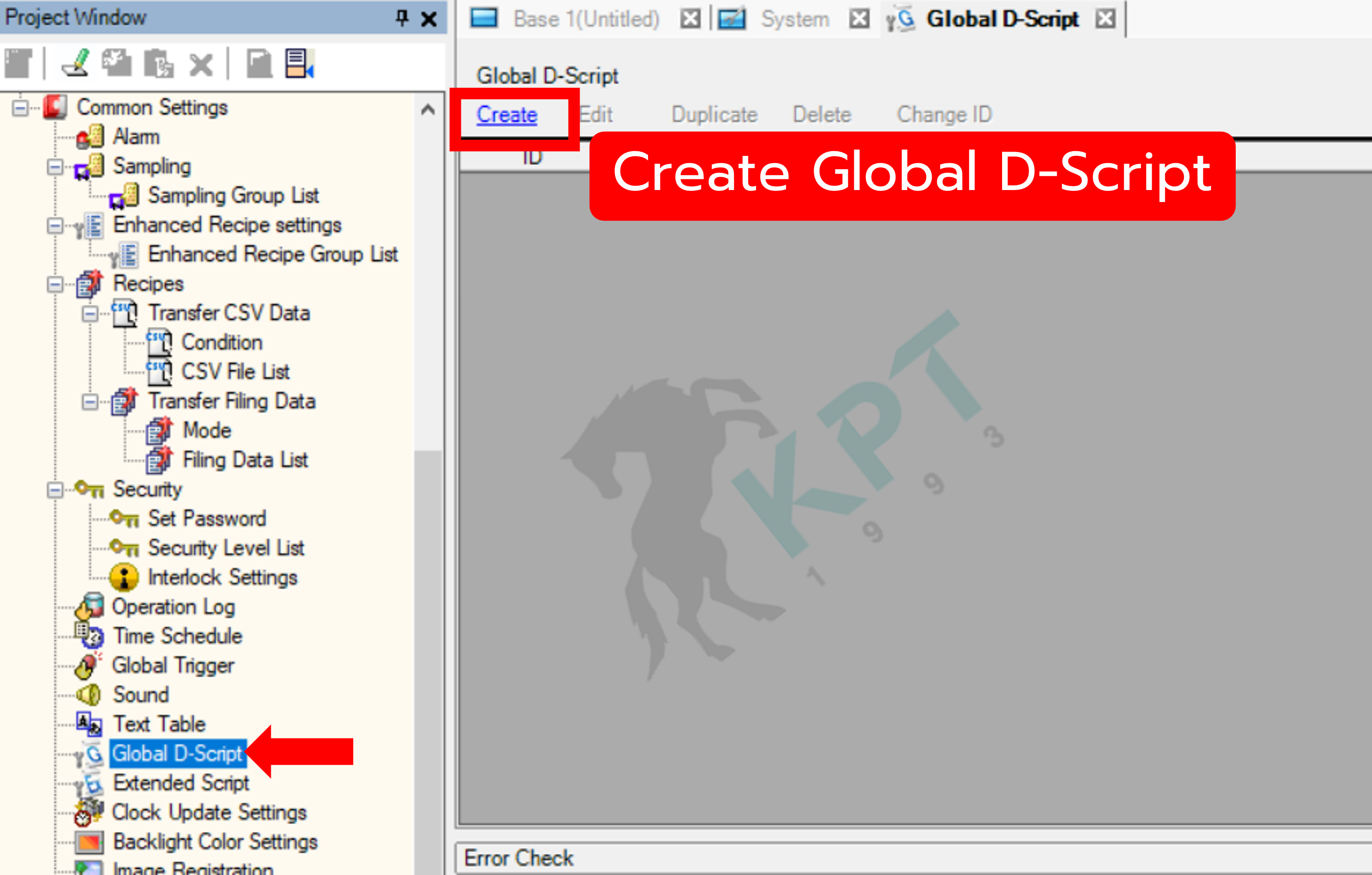Click the Sampling Group List icon
Image resolution: width=1372 pixels, height=875 pixels.
[x=125, y=196]
